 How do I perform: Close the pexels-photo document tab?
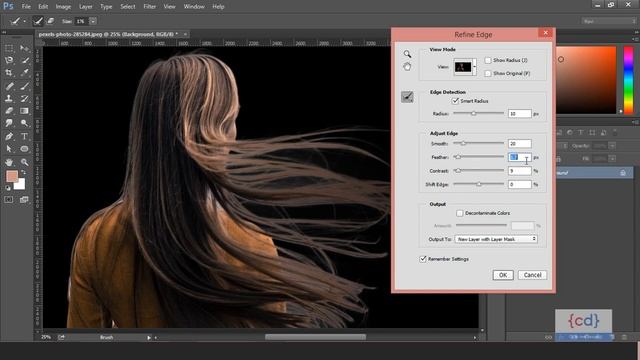tap(185, 34)
